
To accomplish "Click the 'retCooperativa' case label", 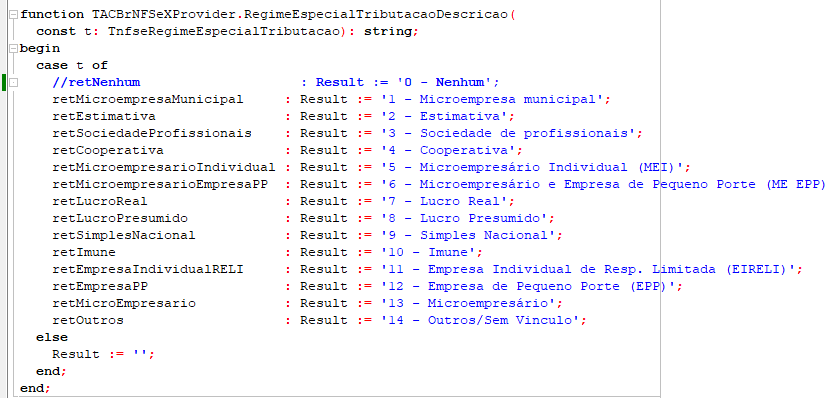I will pyautogui.click(x=108, y=150).
